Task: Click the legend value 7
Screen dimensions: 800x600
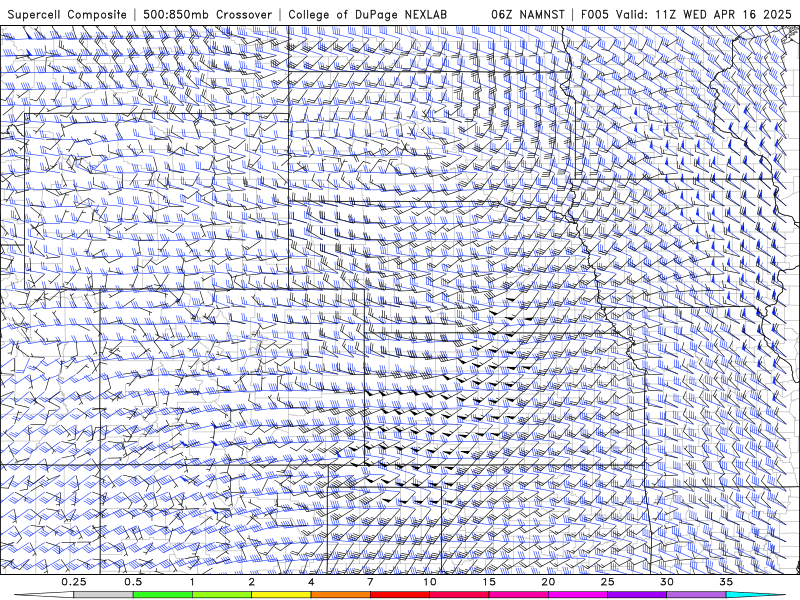Action: (x=370, y=582)
